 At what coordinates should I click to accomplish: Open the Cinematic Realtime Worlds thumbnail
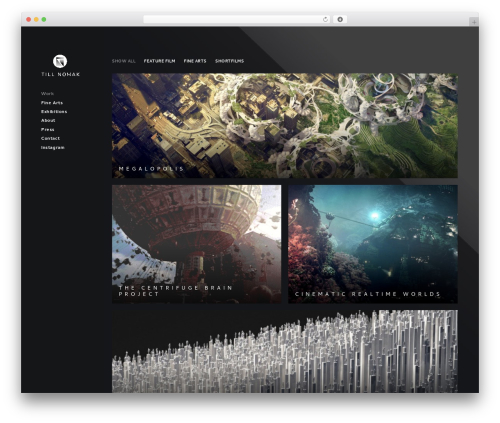click(x=373, y=244)
